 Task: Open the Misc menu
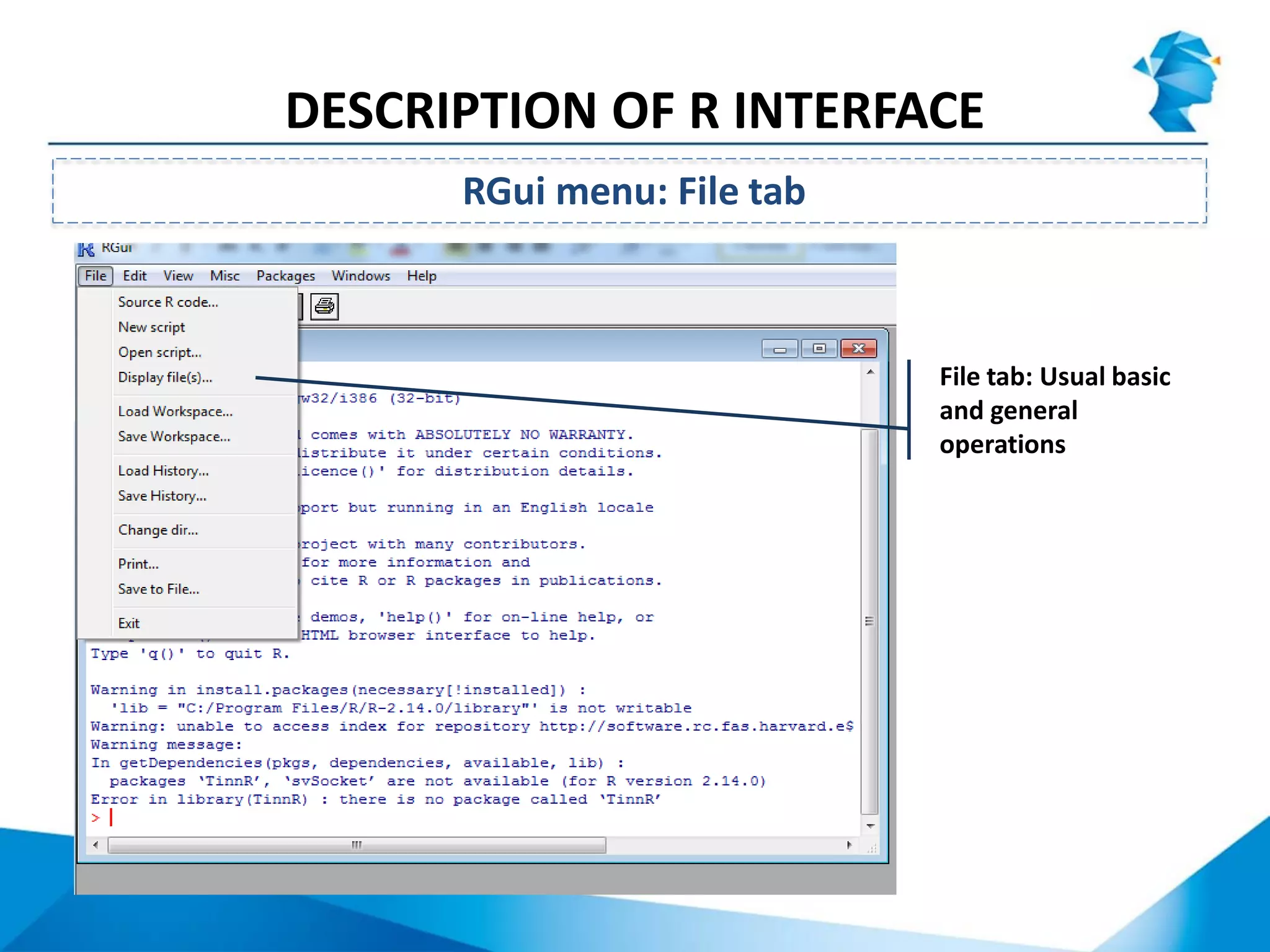224,276
